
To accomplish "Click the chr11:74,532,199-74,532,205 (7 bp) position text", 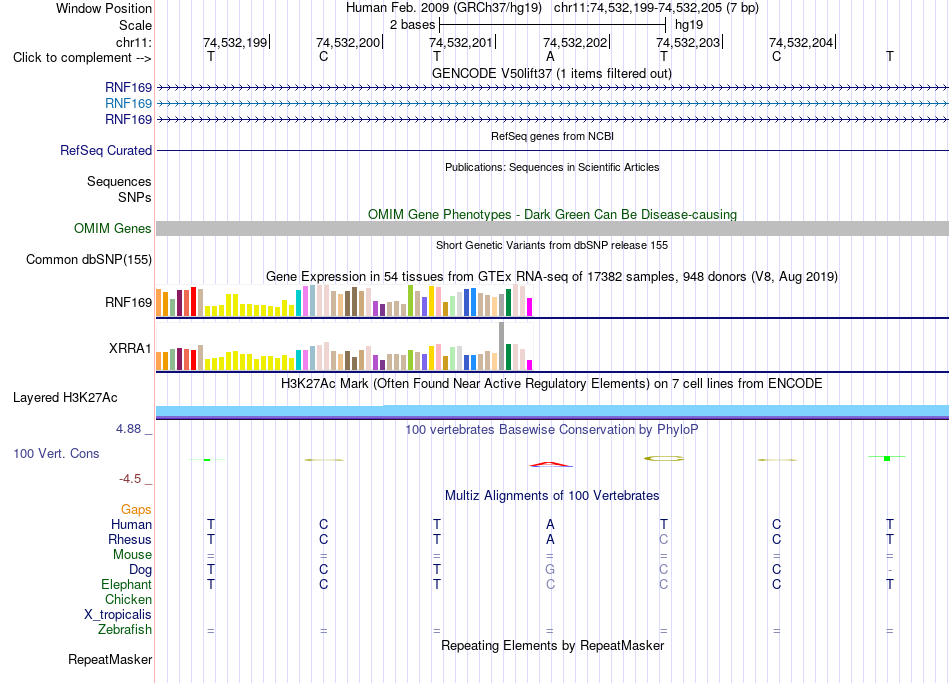I will [656, 8].
